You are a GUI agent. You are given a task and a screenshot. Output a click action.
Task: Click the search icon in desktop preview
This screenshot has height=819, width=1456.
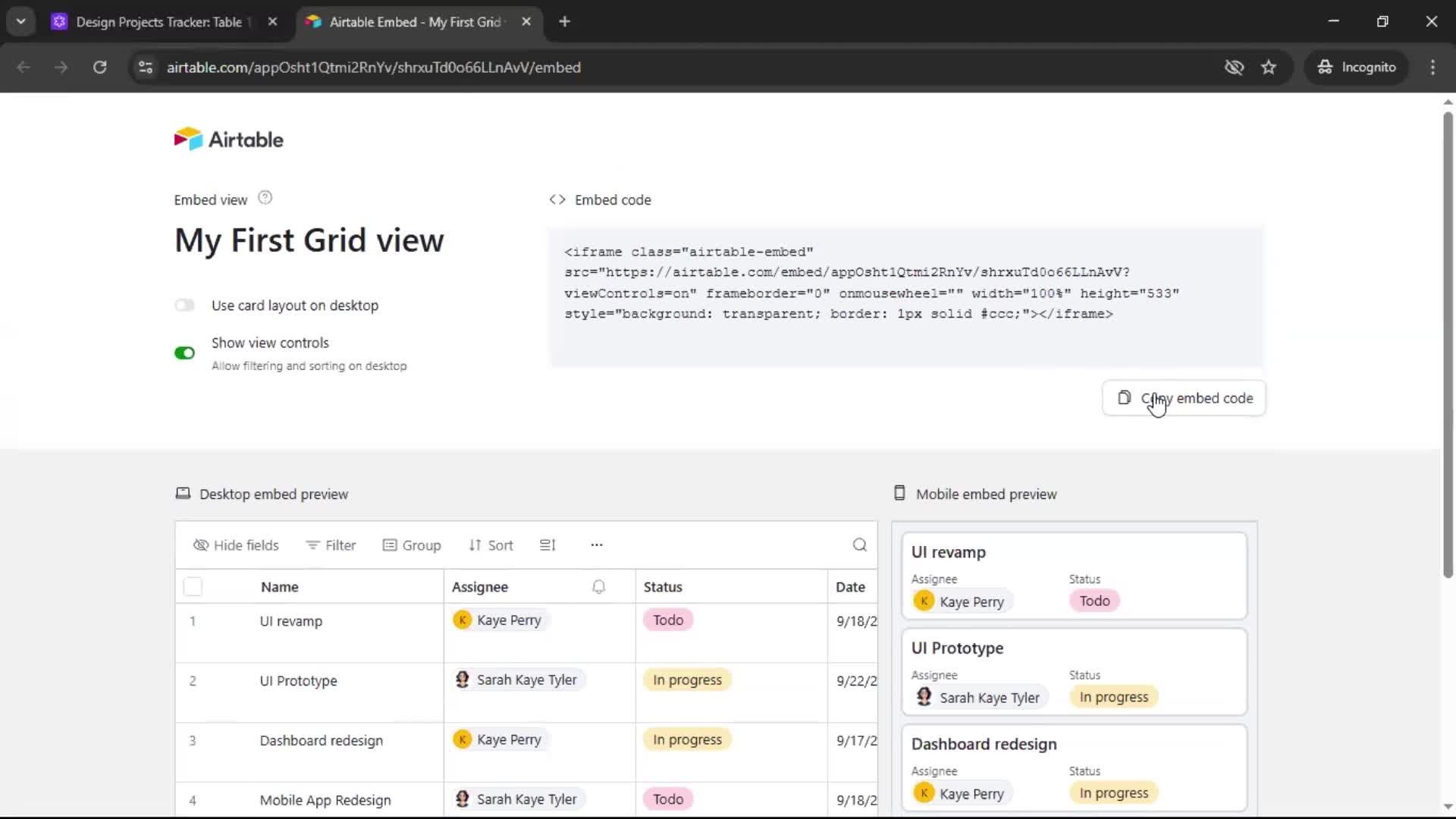[x=859, y=544]
